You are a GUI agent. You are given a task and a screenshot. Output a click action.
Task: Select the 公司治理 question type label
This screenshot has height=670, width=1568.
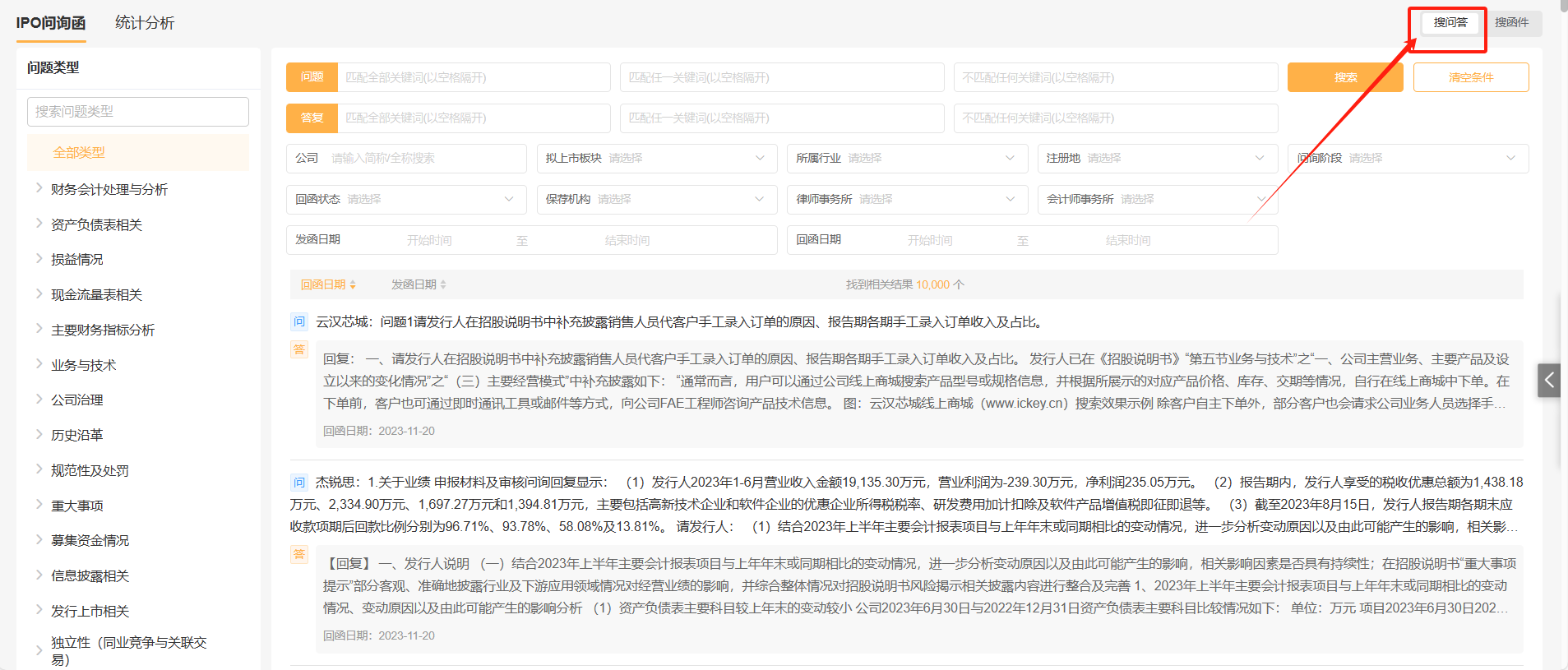click(77, 400)
